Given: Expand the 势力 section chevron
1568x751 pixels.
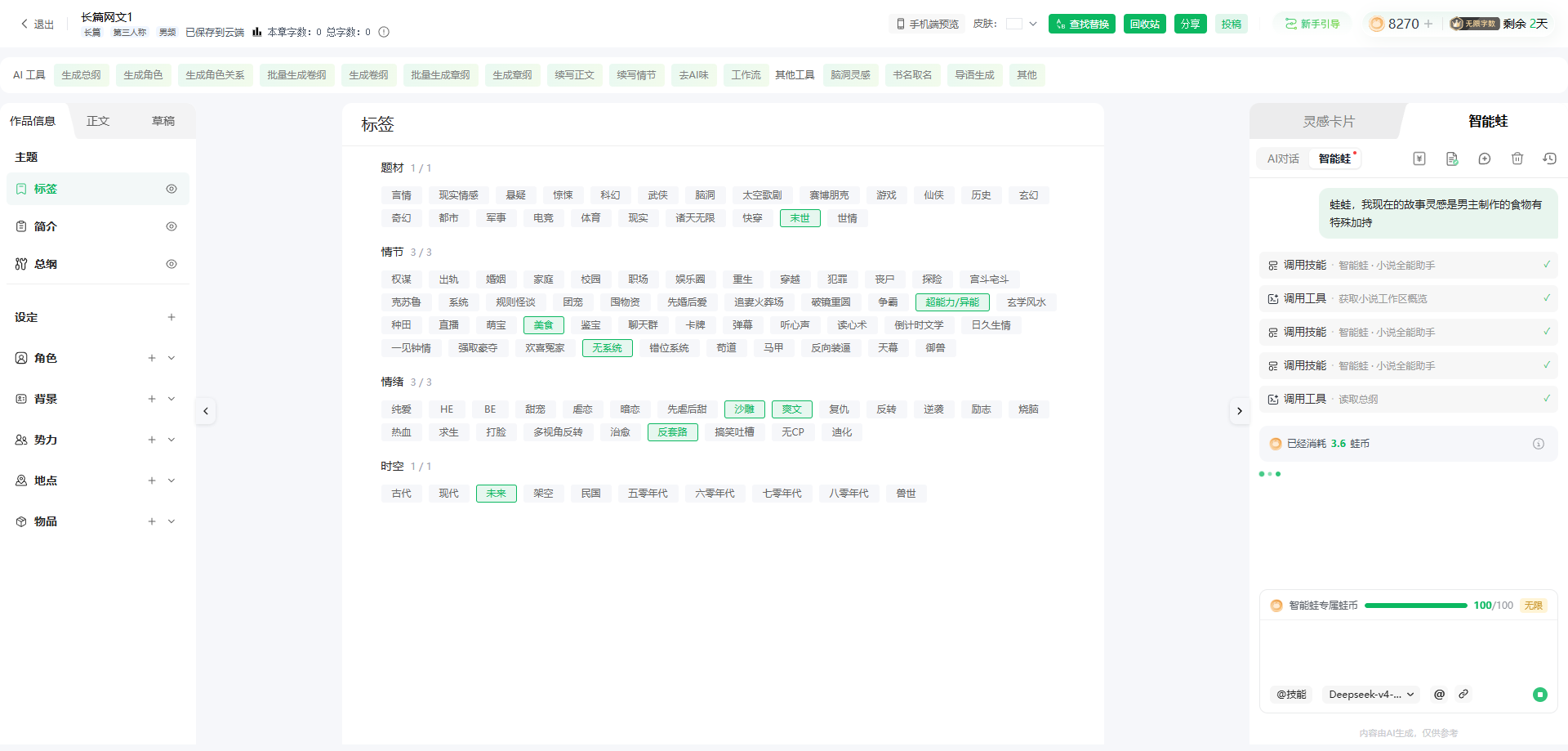Looking at the screenshot, I should point(171,440).
